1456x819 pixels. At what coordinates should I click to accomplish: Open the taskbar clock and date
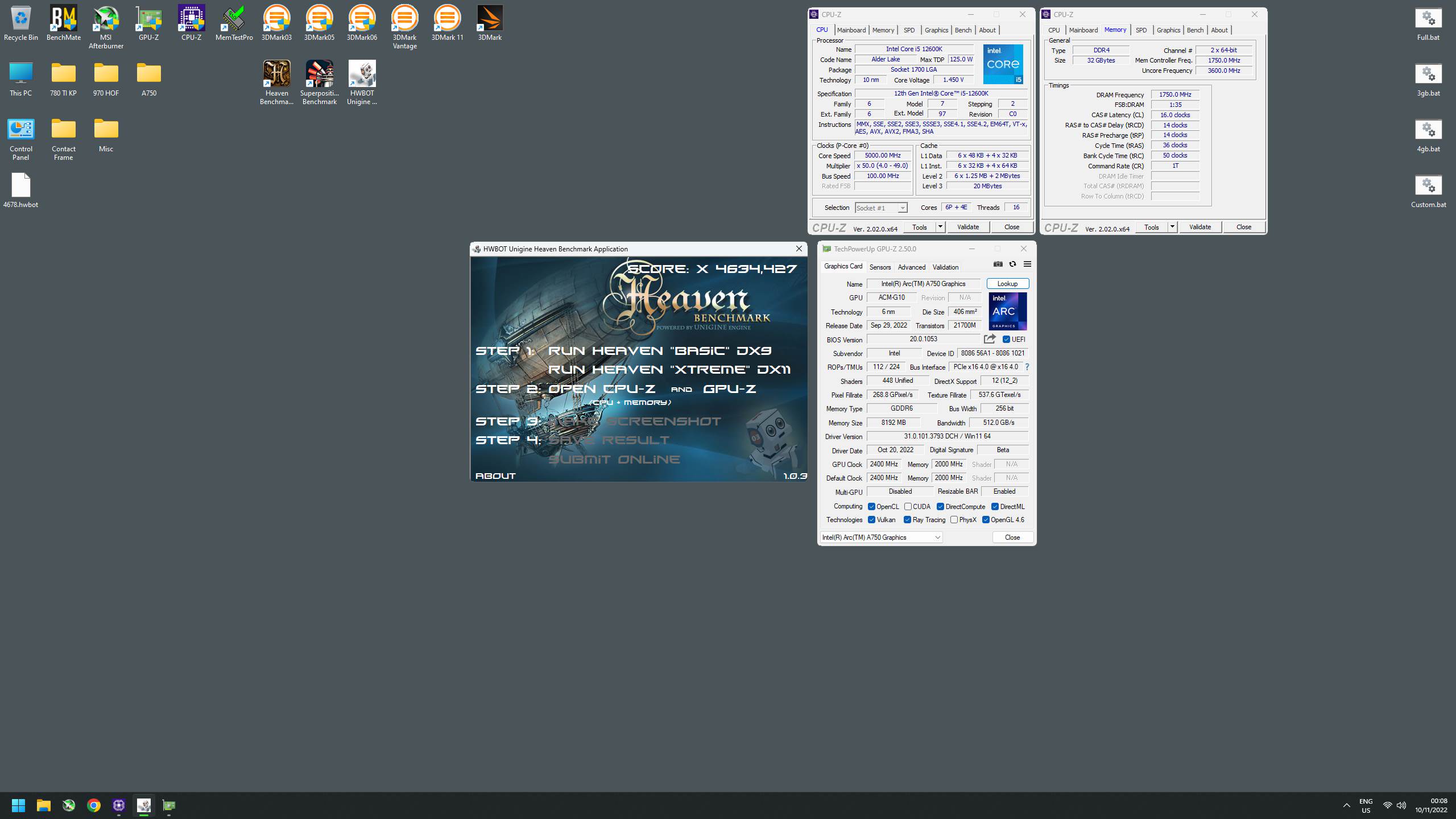[1431, 805]
